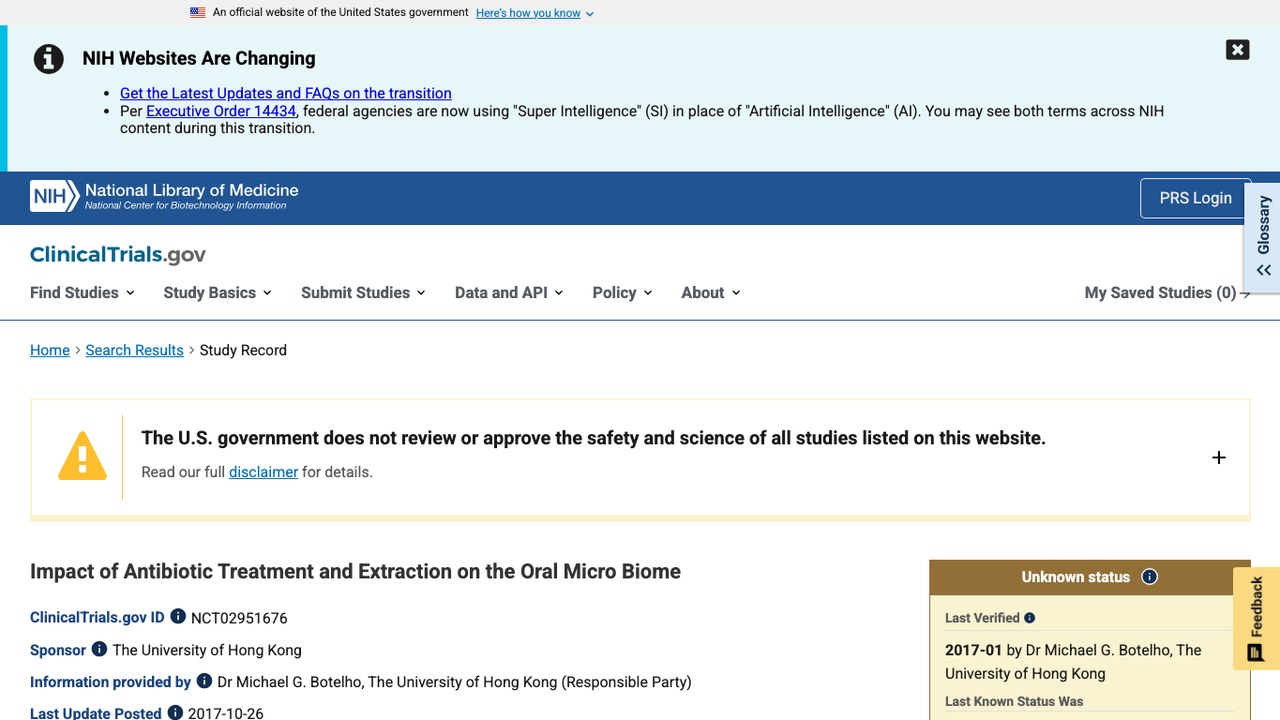
Task: Click info icon next to Last Update Posted
Action: [175, 713]
